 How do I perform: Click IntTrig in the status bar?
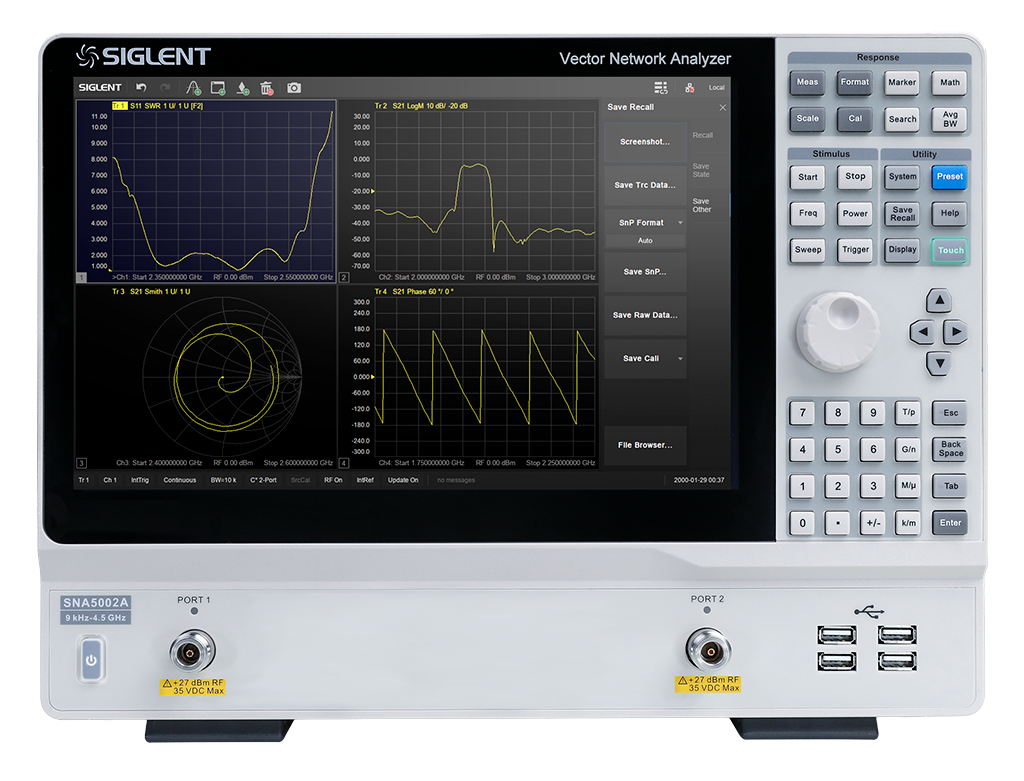click(140, 480)
